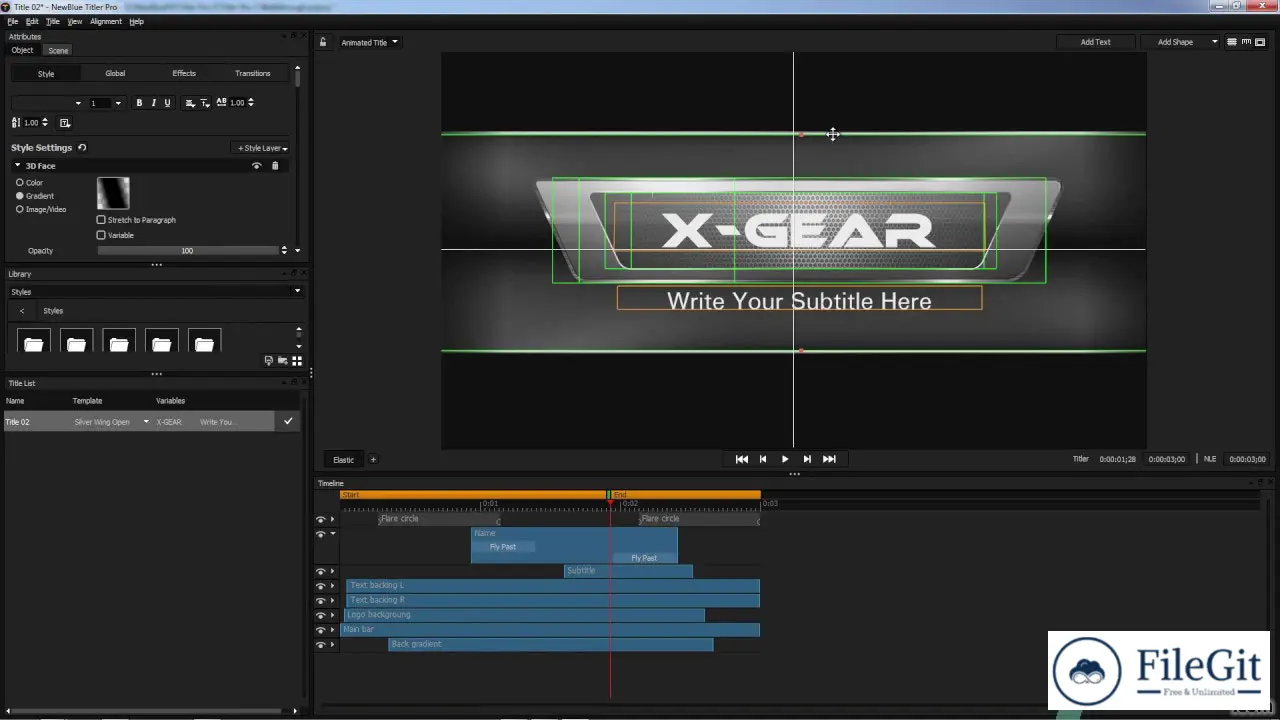
Task: Step forward one frame
Action: point(807,459)
